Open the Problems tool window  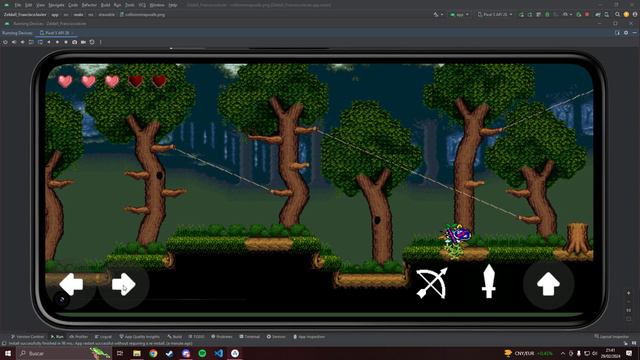pos(222,337)
